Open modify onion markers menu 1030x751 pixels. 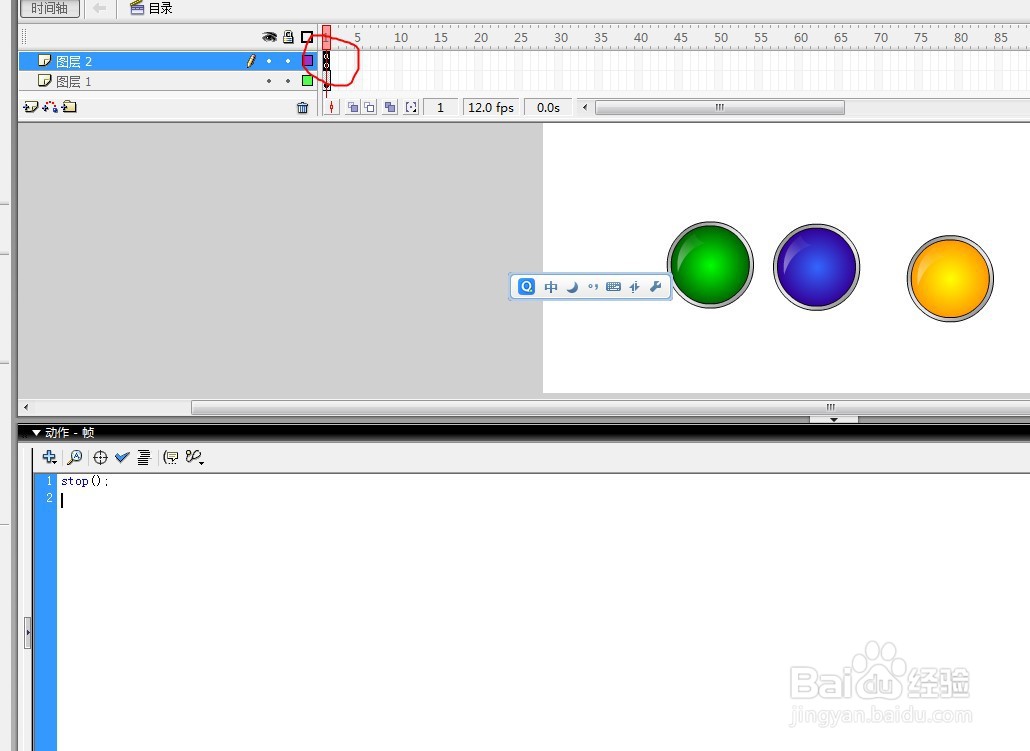point(411,107)
